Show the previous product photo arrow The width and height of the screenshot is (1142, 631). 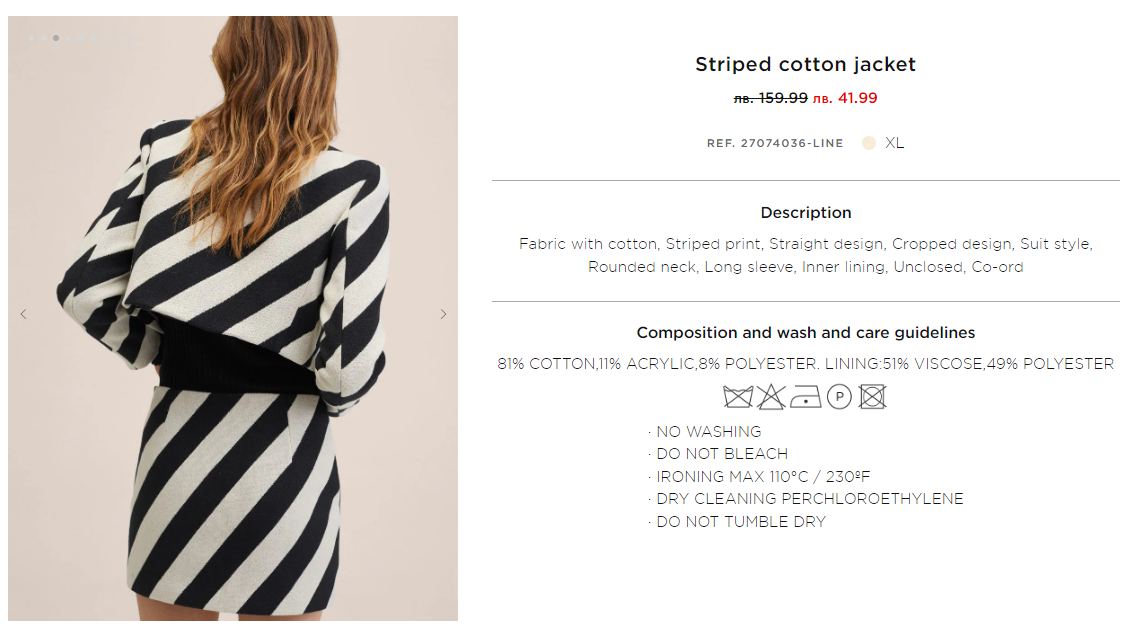coord(23,314)
